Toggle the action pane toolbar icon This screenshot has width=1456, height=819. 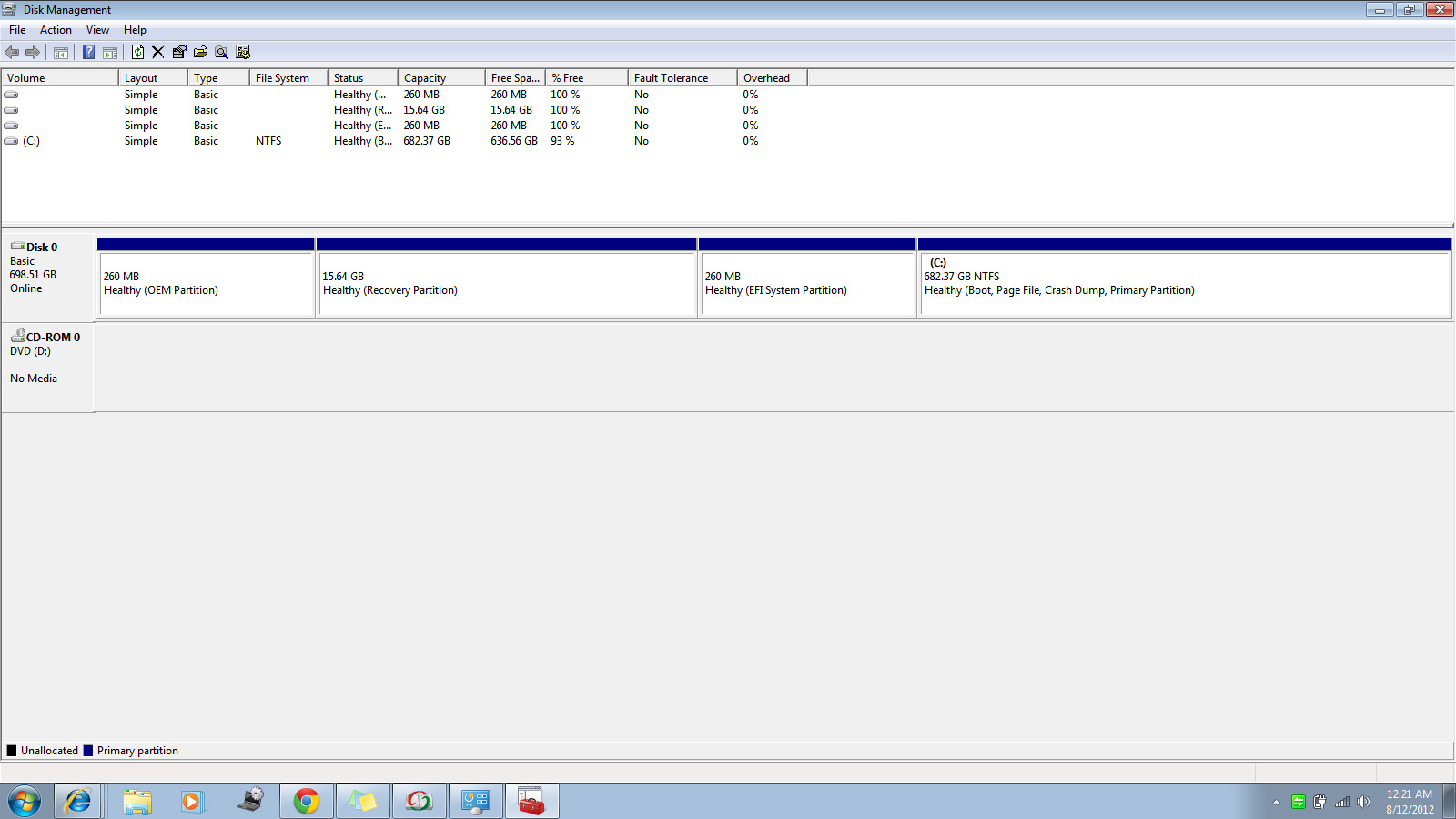[x=110, y=53]
